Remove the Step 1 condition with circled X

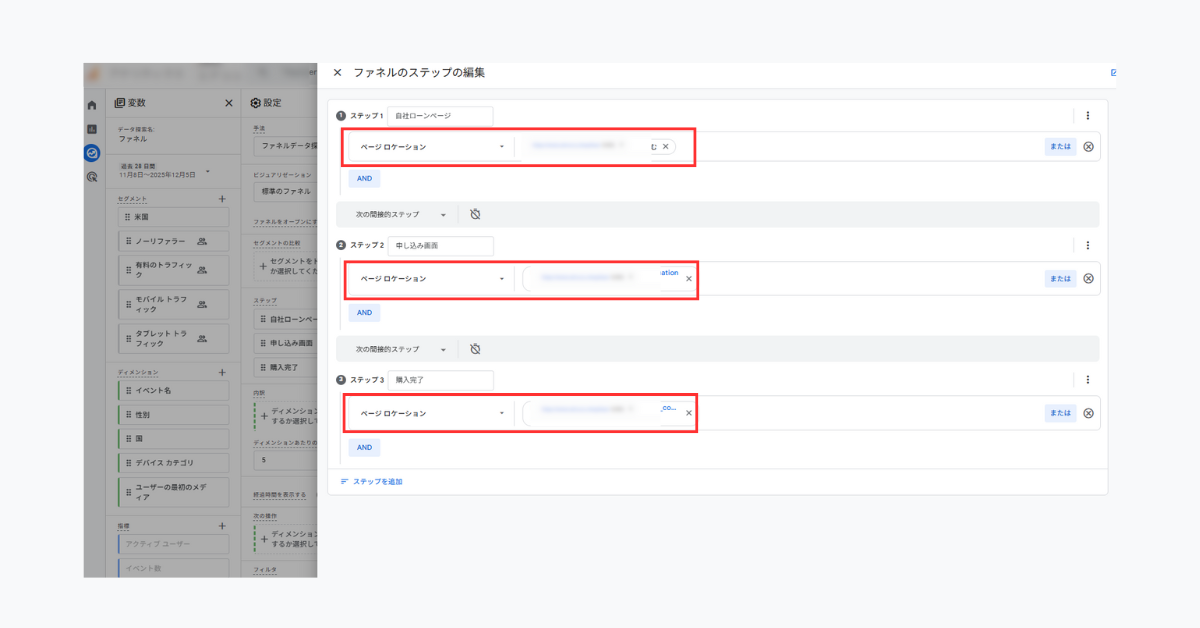(x=1088, y=147)
